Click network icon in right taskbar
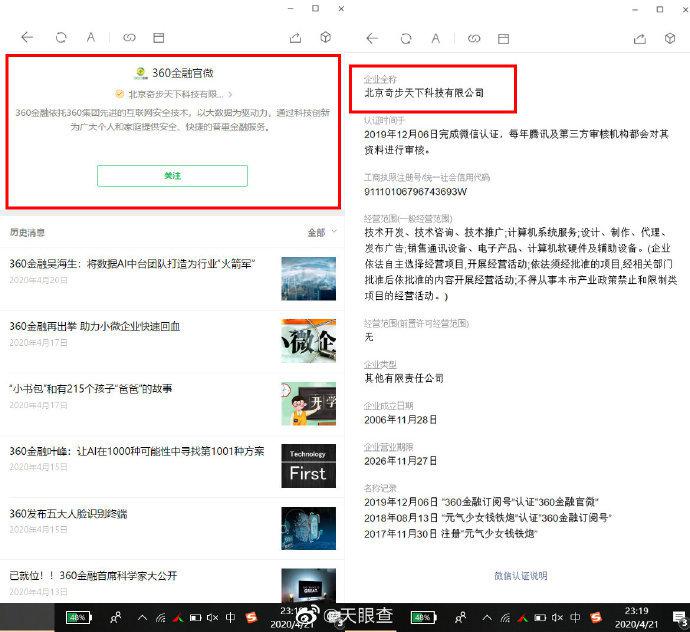690x632 pixels. (x=505, y=618)
